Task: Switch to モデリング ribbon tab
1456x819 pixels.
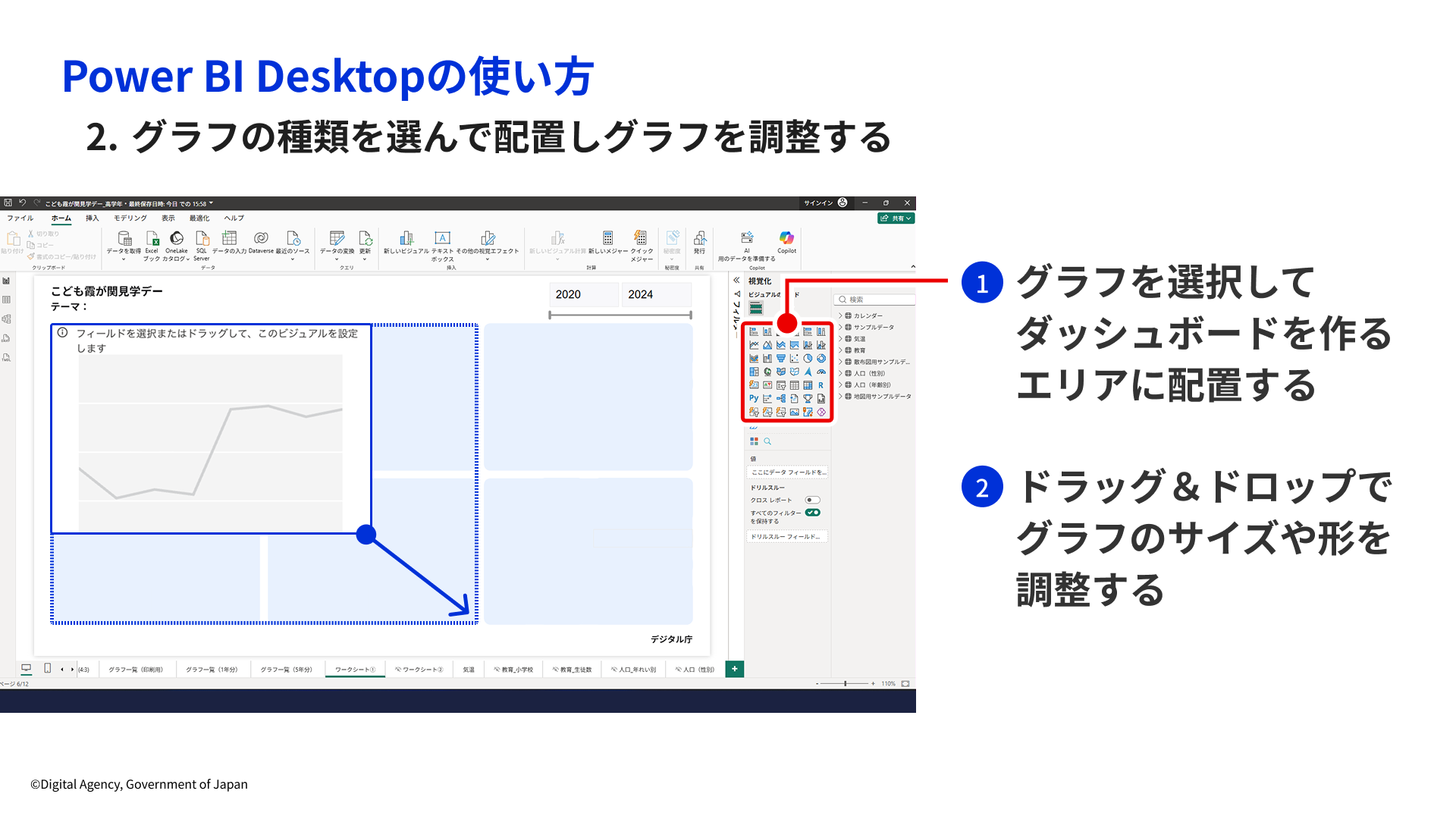Action: tap(130, 218)
